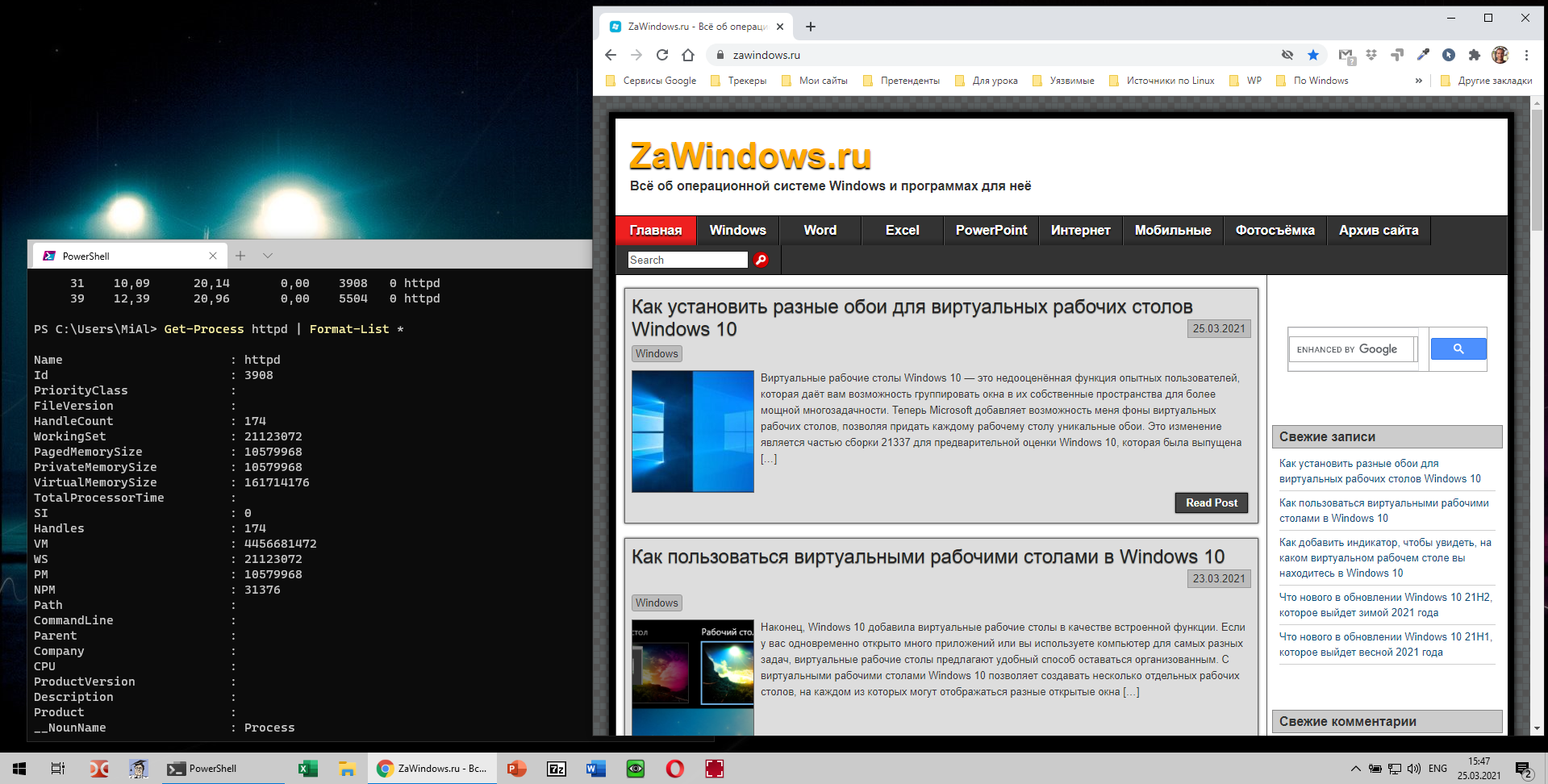
Task: Open the Excel menu on the site
Action: (902, 231)
